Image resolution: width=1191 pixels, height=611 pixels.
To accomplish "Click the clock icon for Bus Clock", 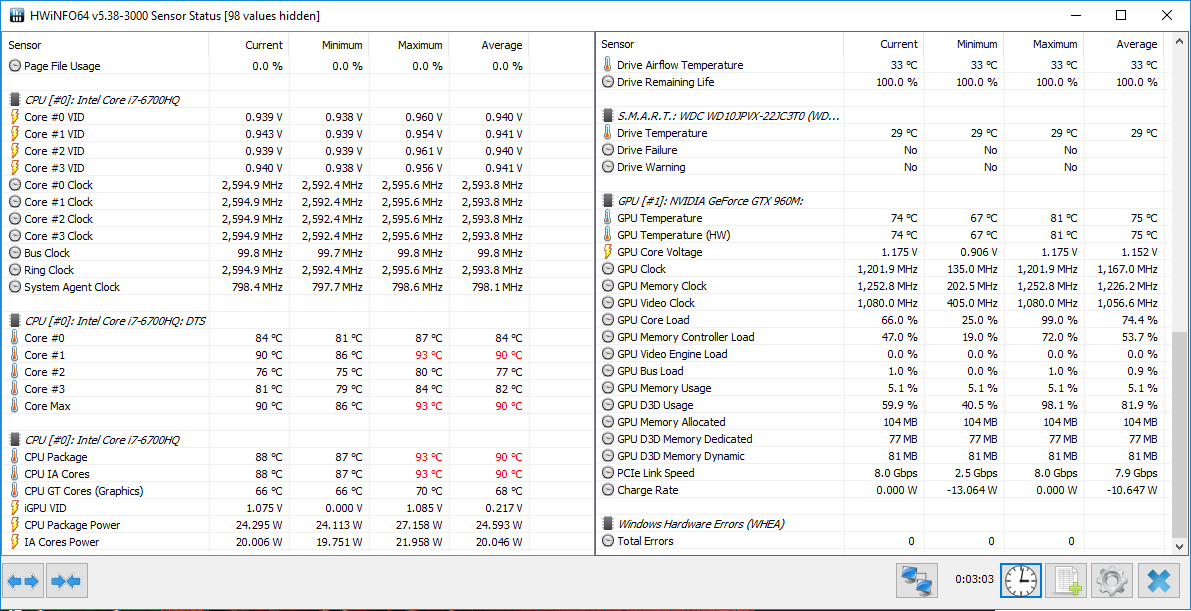I will tap(15, 252).
